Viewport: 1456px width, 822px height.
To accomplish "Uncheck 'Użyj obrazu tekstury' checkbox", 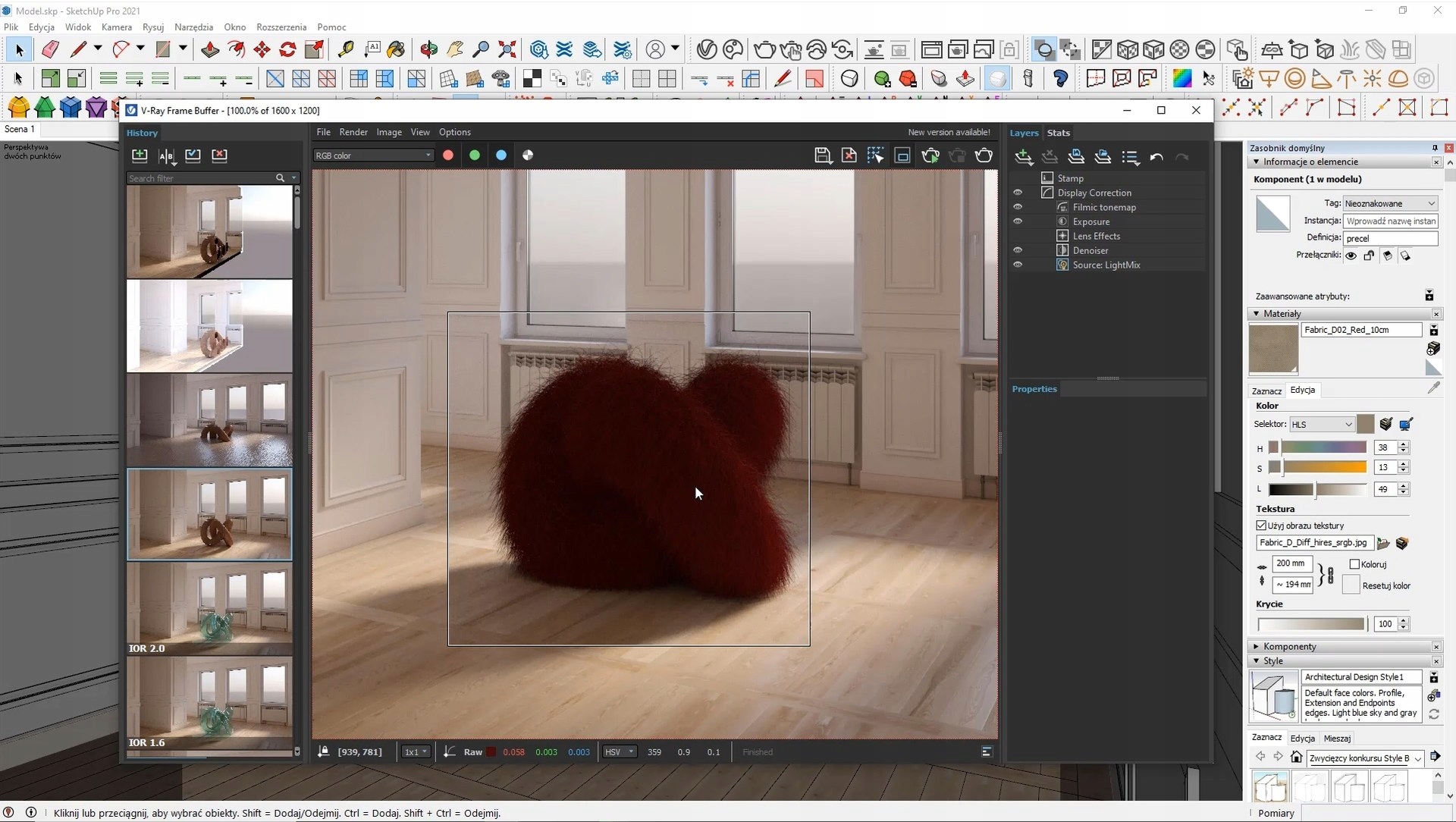I will coord(1261,526).
